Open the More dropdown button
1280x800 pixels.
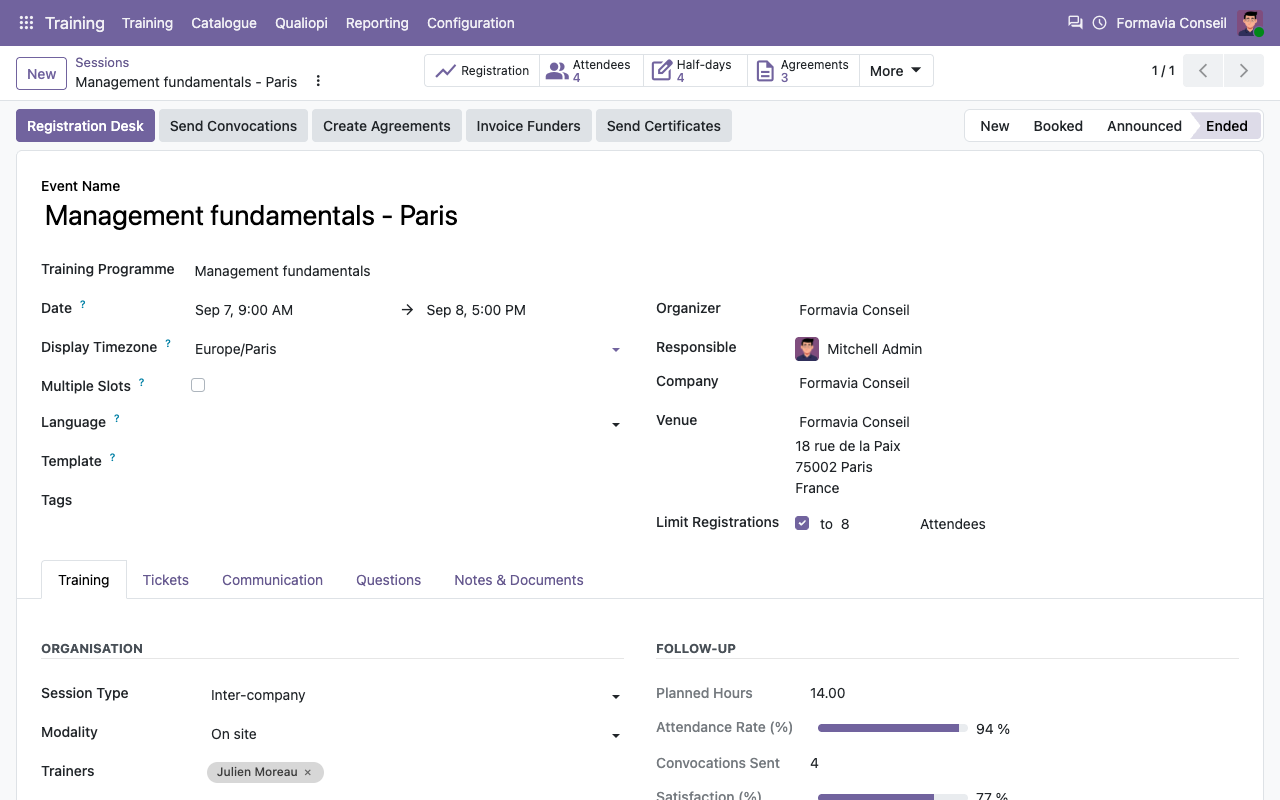click(x=896, y=71)
